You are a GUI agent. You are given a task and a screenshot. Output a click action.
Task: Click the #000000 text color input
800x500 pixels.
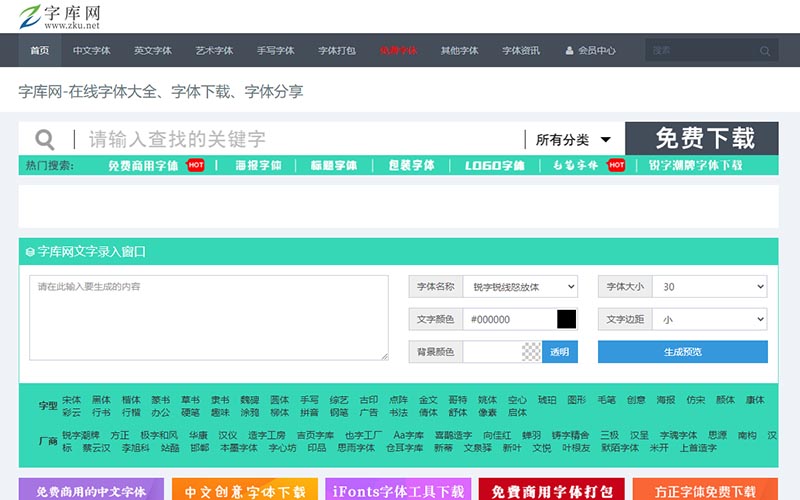pos(509,319)
